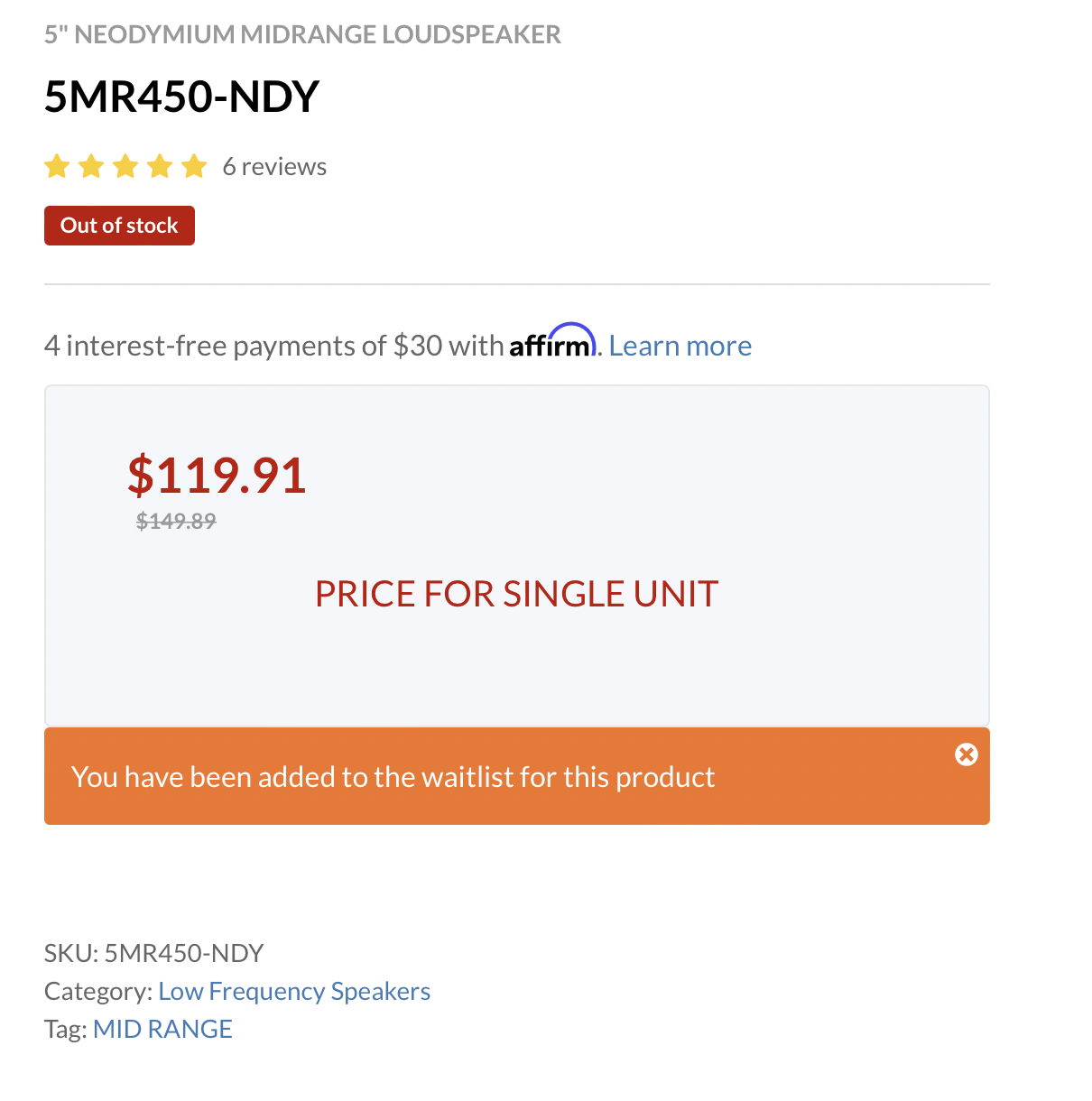Click the second rating star
Screen dimensions: 1092x1101
pyautogui.click(x=91, y=166)
